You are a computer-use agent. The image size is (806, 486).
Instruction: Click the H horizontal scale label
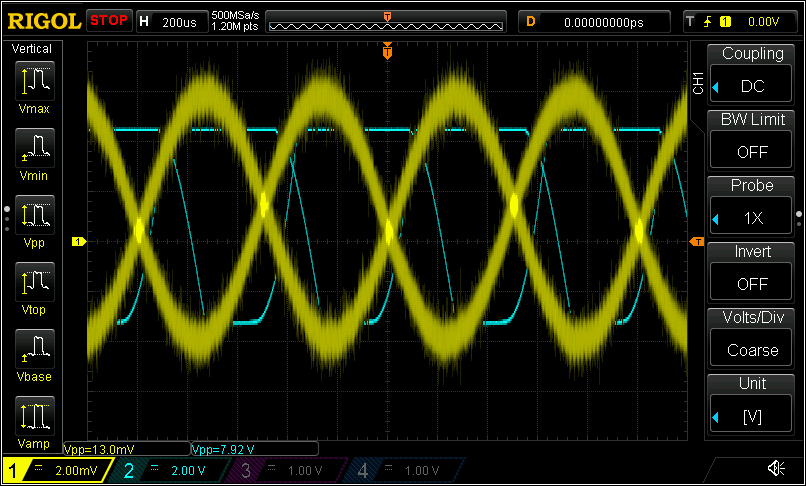144,22
